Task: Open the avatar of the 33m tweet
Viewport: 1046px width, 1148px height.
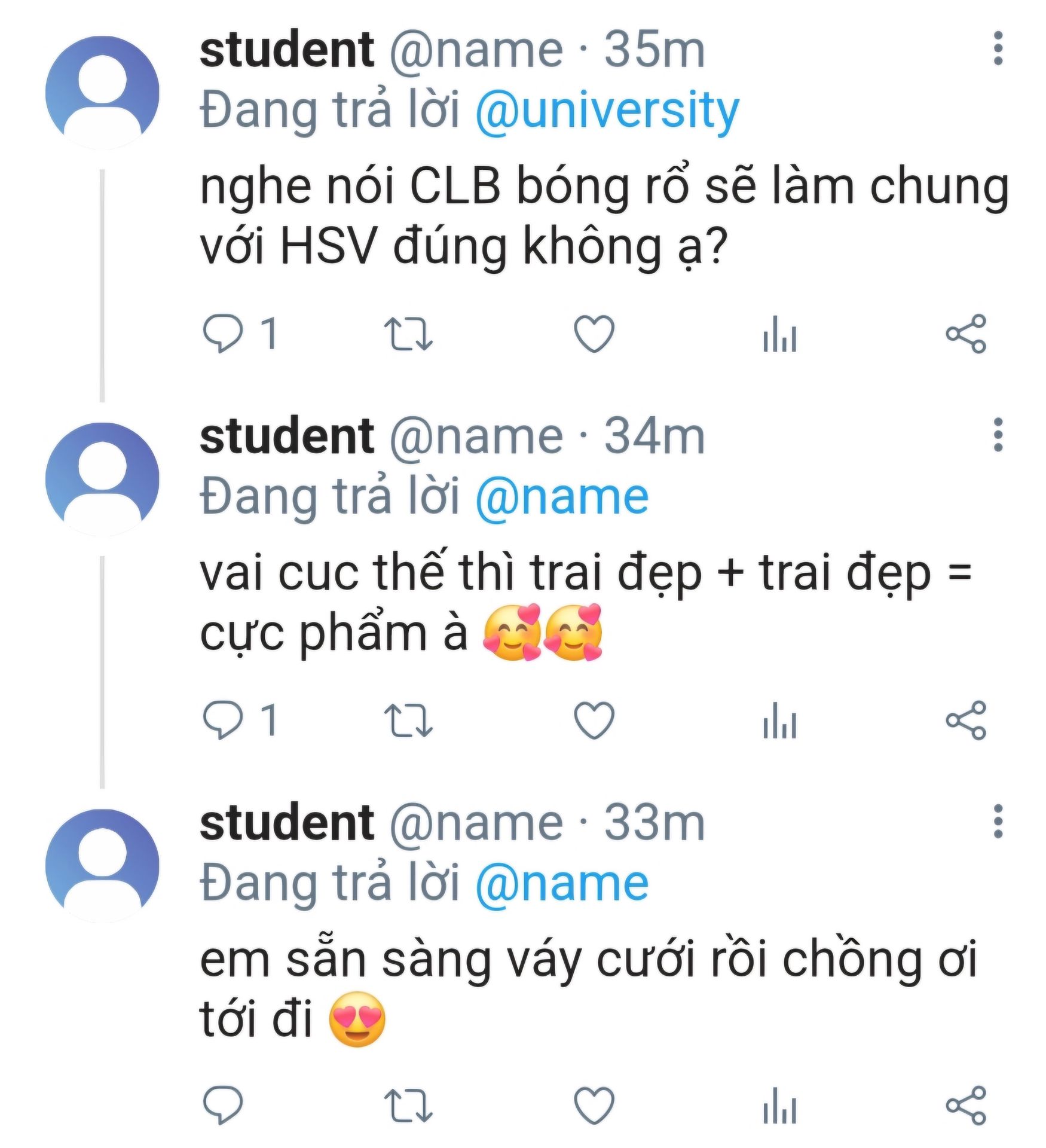Action: coord(103,866)
